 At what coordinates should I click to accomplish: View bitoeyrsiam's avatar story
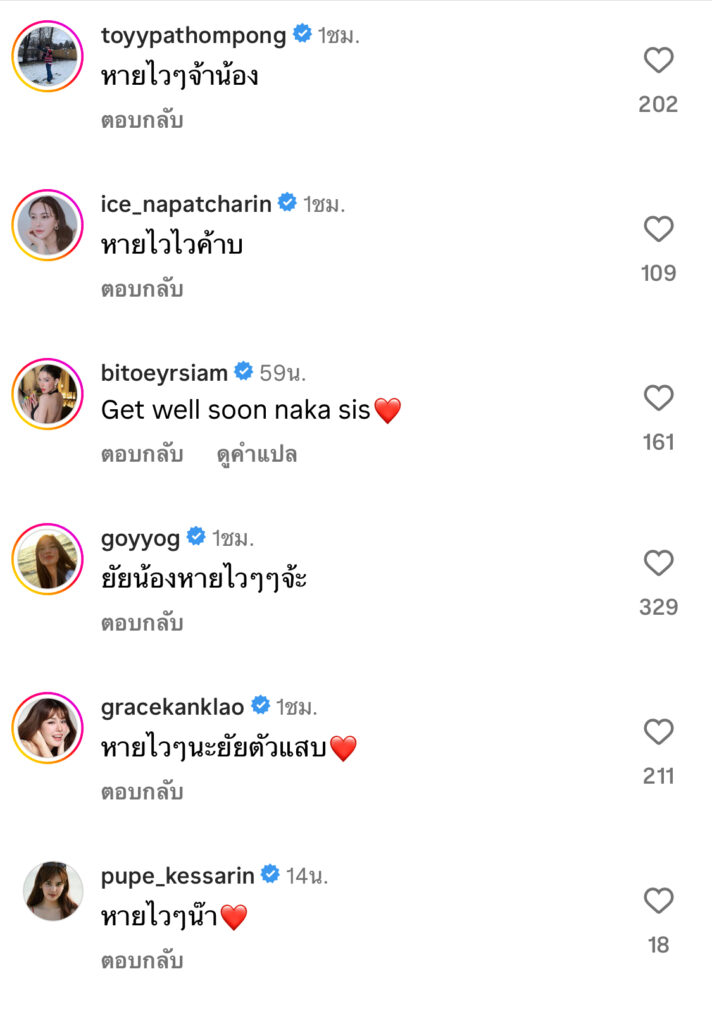47,393
